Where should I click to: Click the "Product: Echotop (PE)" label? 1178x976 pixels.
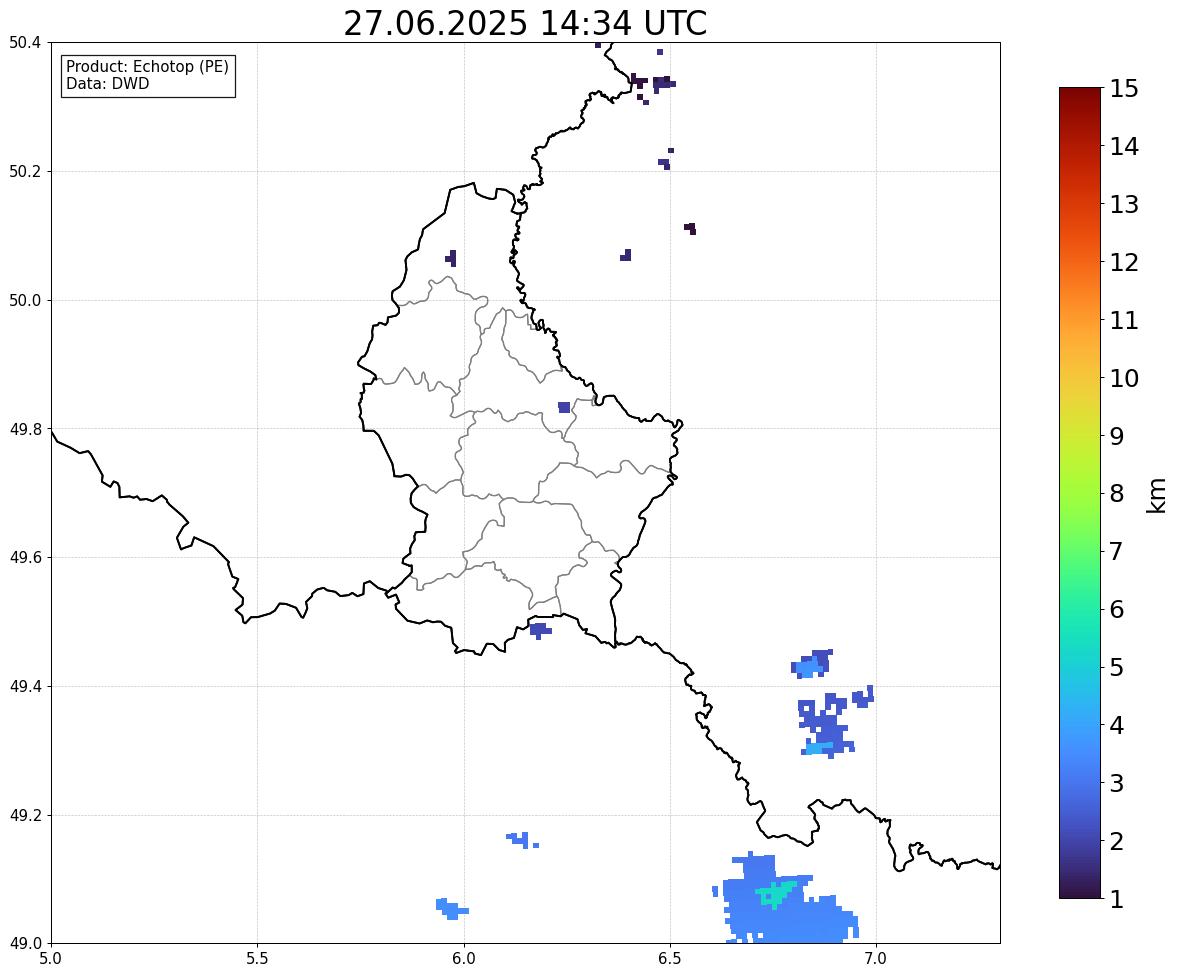(147, 67)
